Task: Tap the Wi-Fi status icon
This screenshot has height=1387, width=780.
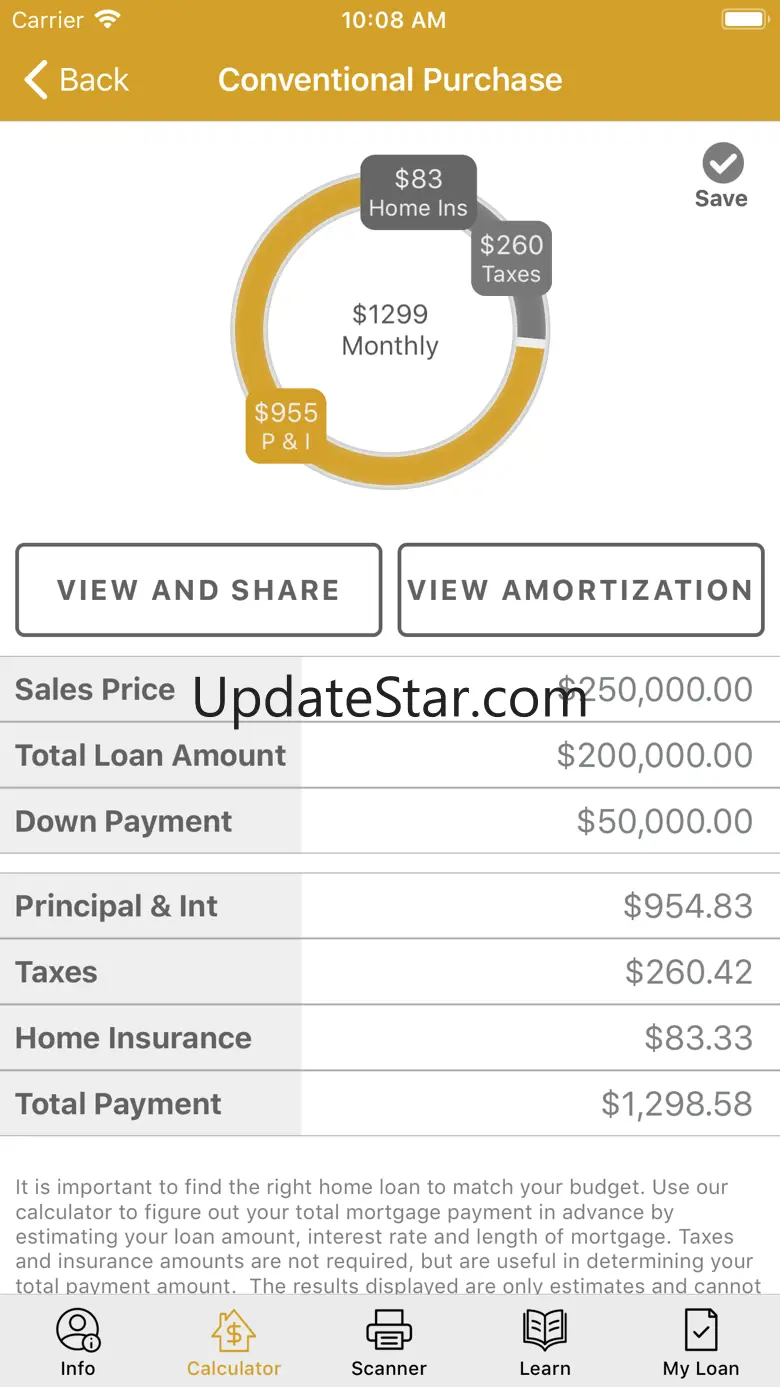Action: tap(106, 20)
